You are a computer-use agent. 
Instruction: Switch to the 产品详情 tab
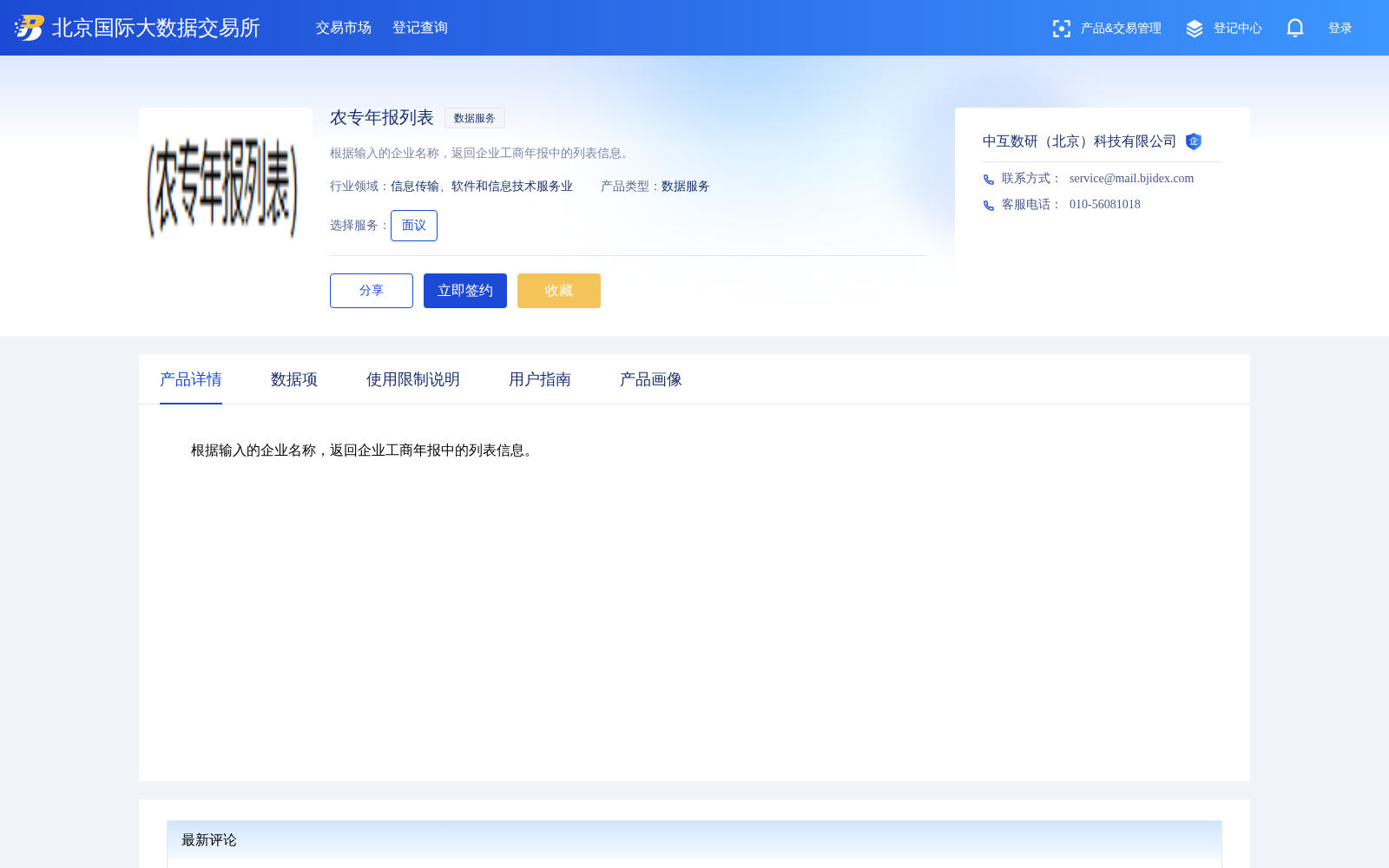click(191, 379)
